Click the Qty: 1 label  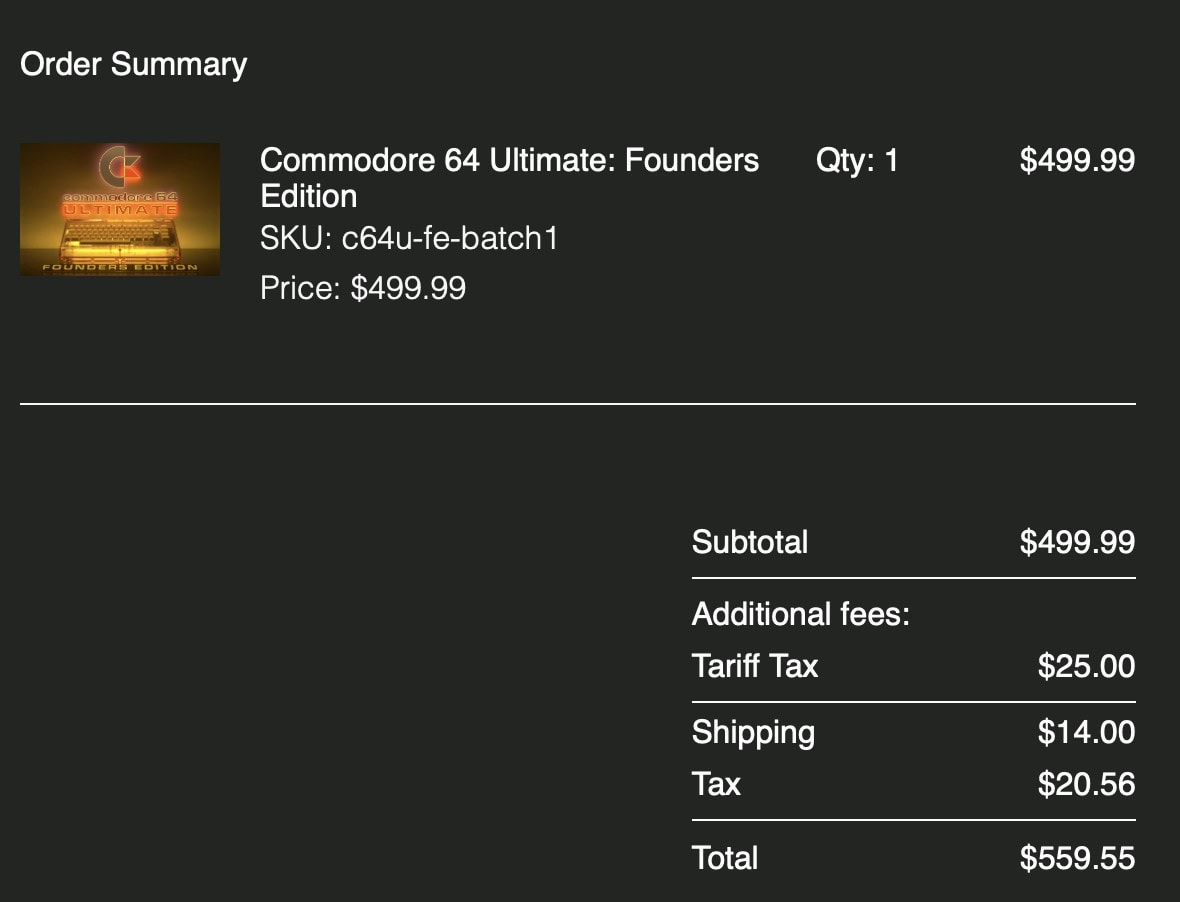click(x=856, y=160)
